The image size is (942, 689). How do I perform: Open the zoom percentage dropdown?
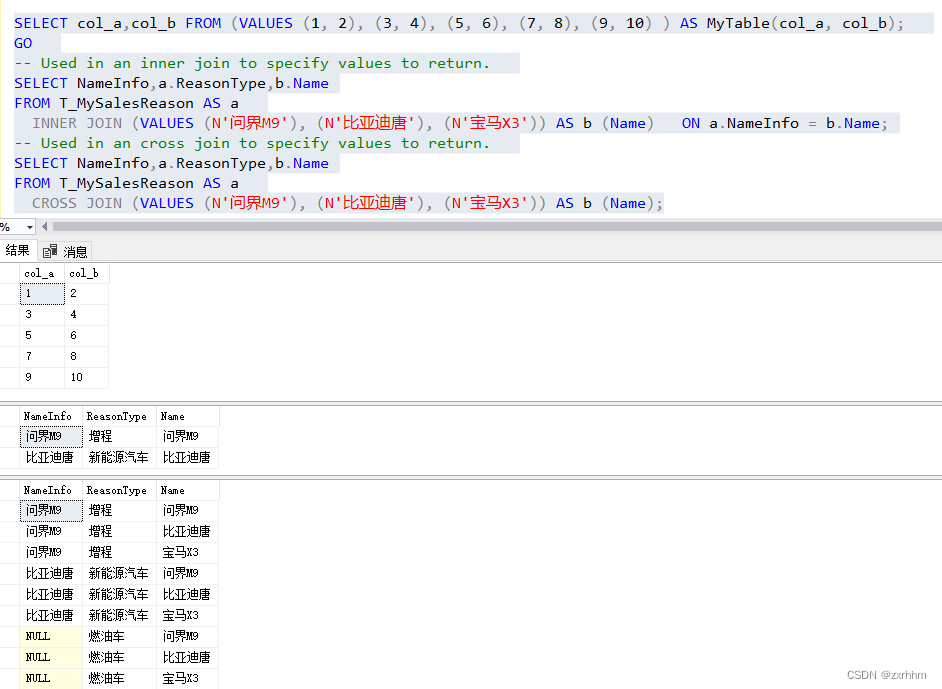click(x=29, y=227)
